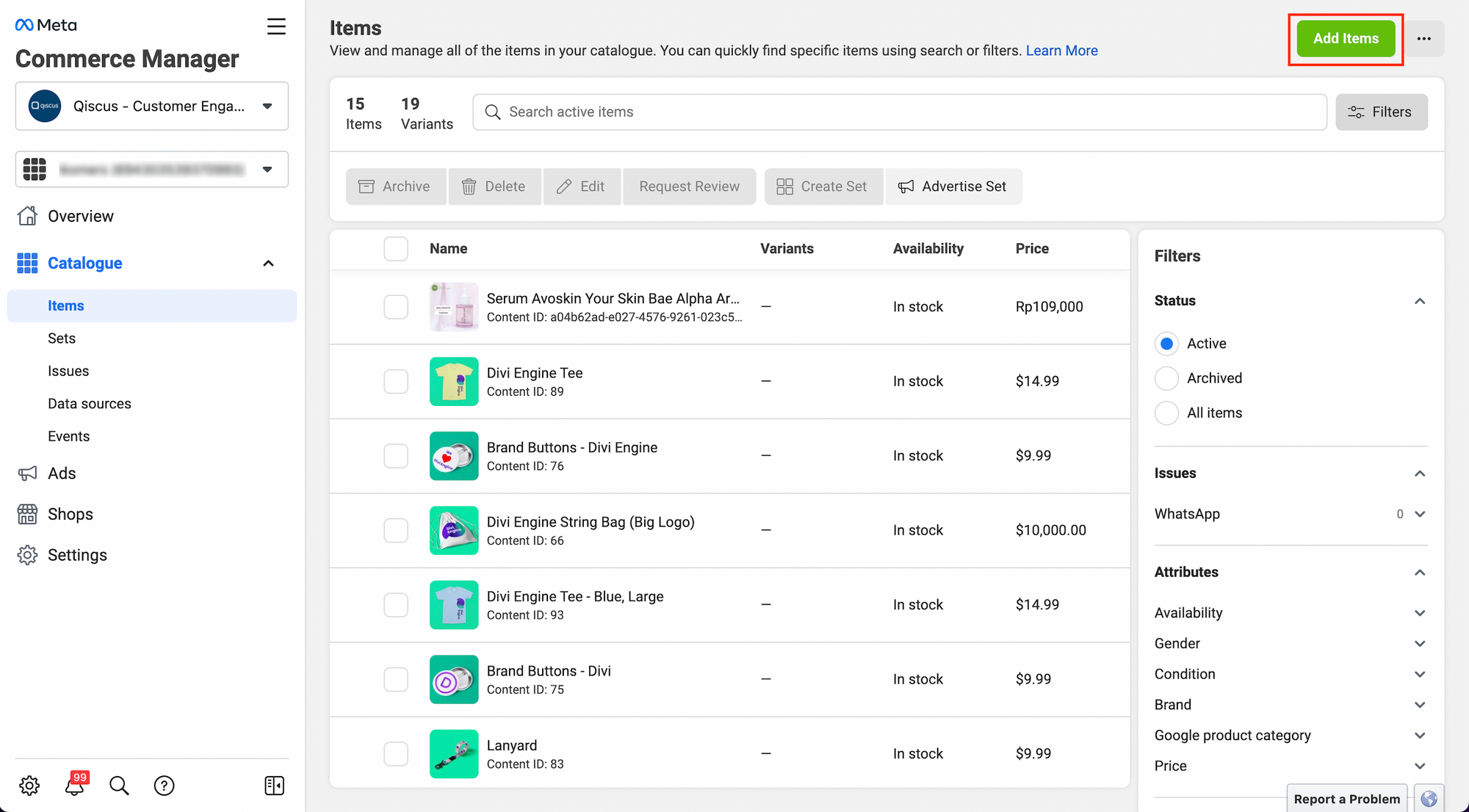1469x812 pixels.
Task: Open the hamburger menu icon
Action: tap(276, 27)
